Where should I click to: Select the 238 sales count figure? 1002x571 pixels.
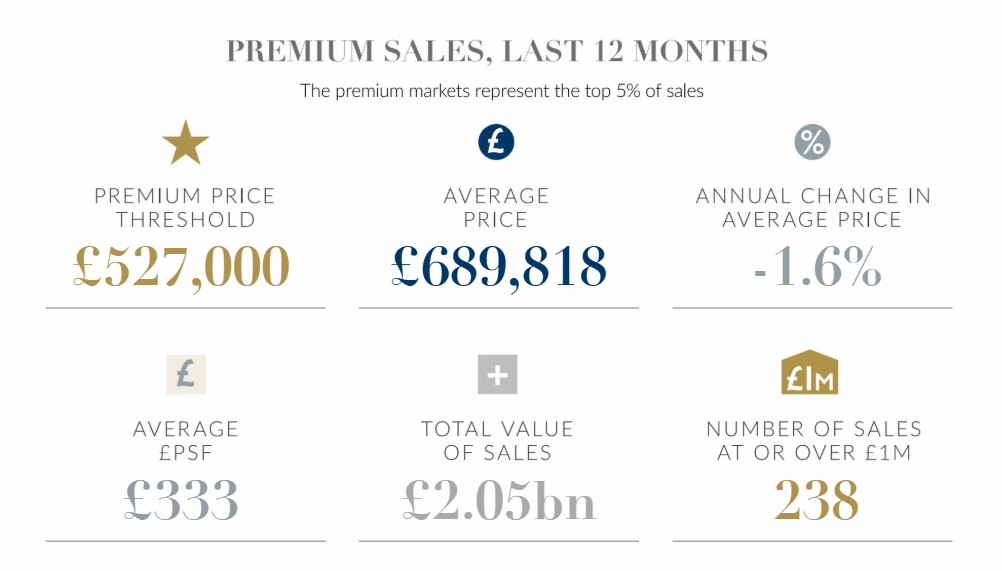(x=816, y=498)
